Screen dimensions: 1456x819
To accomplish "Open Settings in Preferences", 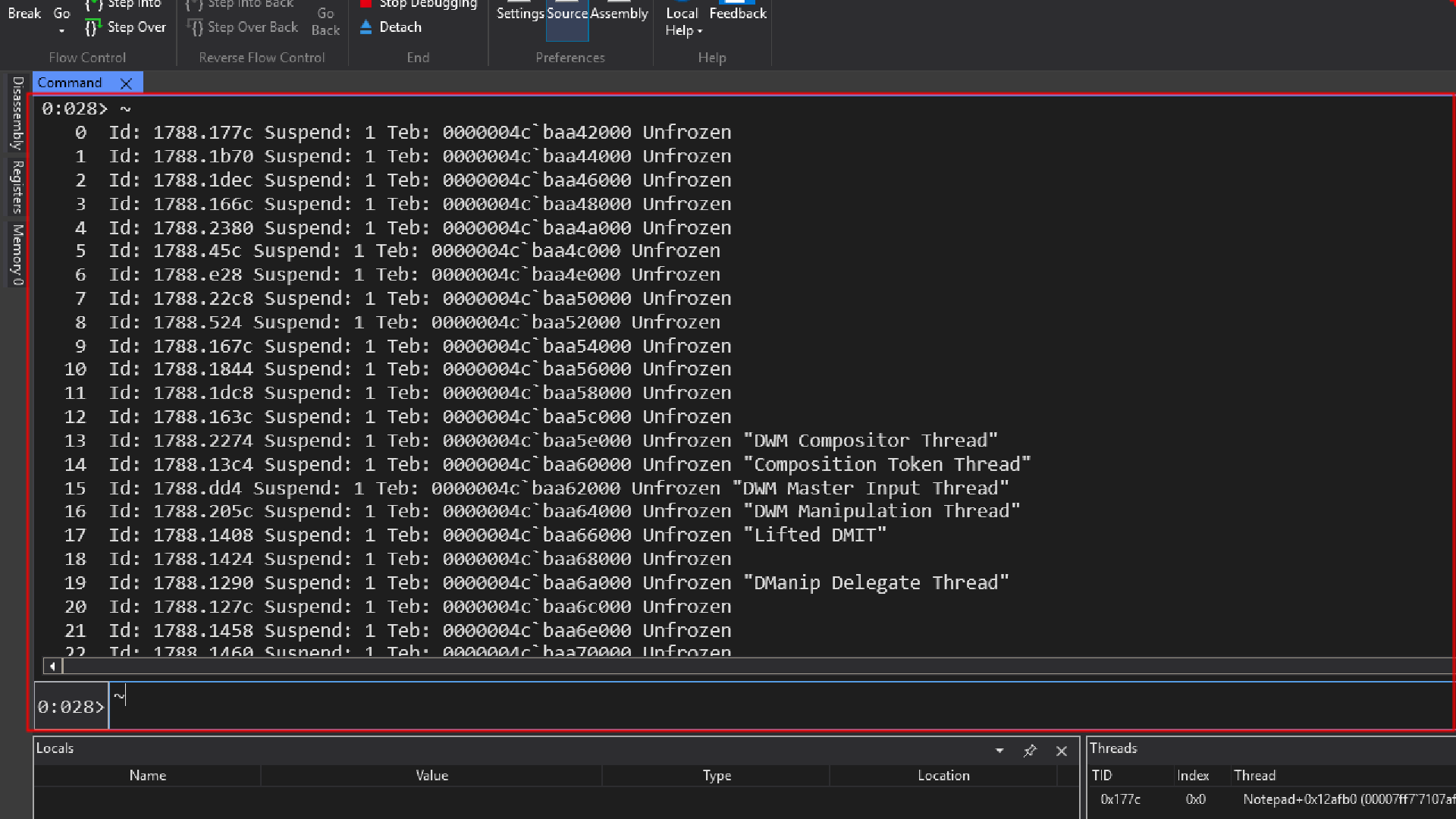I will pyautogui.click(x=519, y=14).
